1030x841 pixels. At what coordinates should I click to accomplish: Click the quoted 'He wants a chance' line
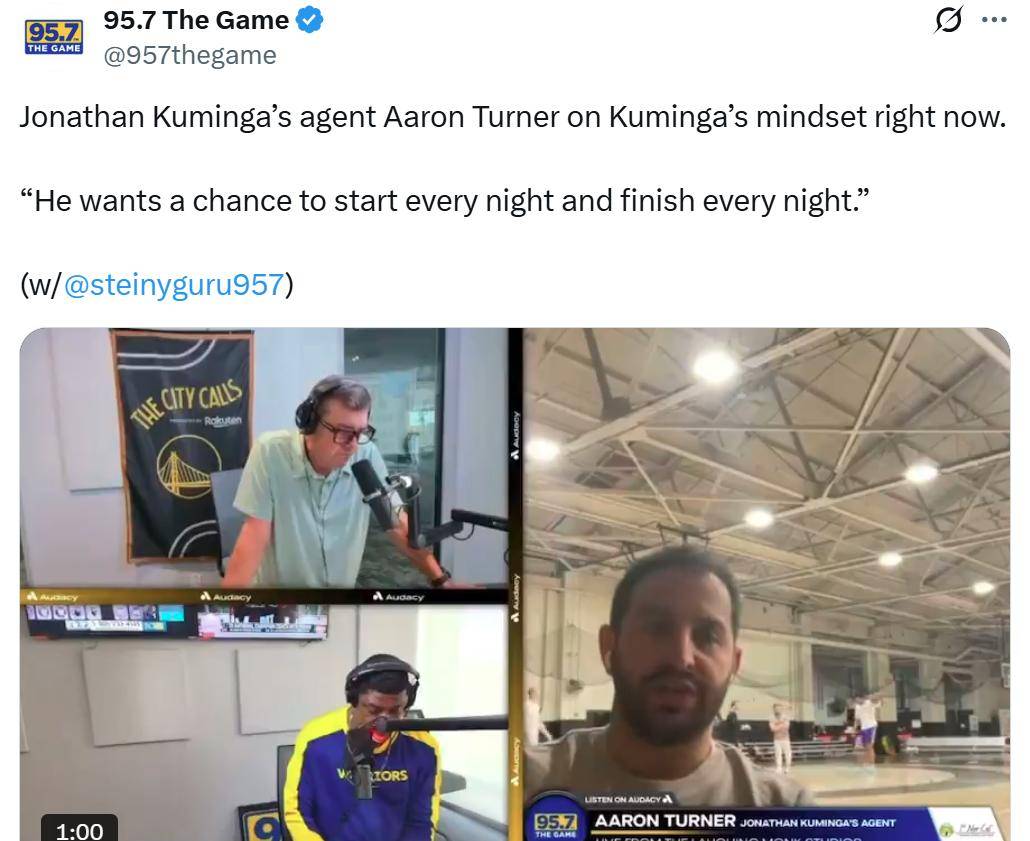click(445, 200)
